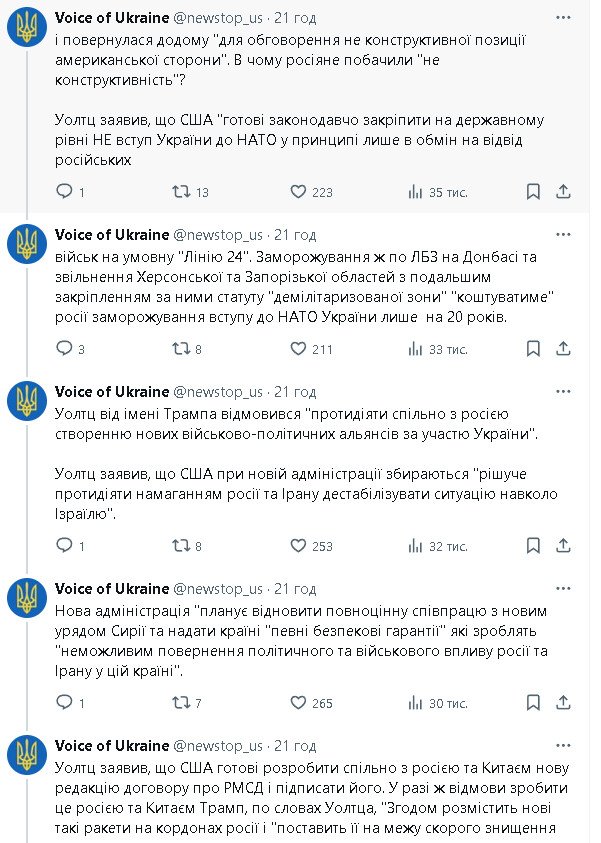The height and width of the screenshot is (843, 601).
Task: Retweet the post with 7 reposts
Action: (x=181, y=702)
